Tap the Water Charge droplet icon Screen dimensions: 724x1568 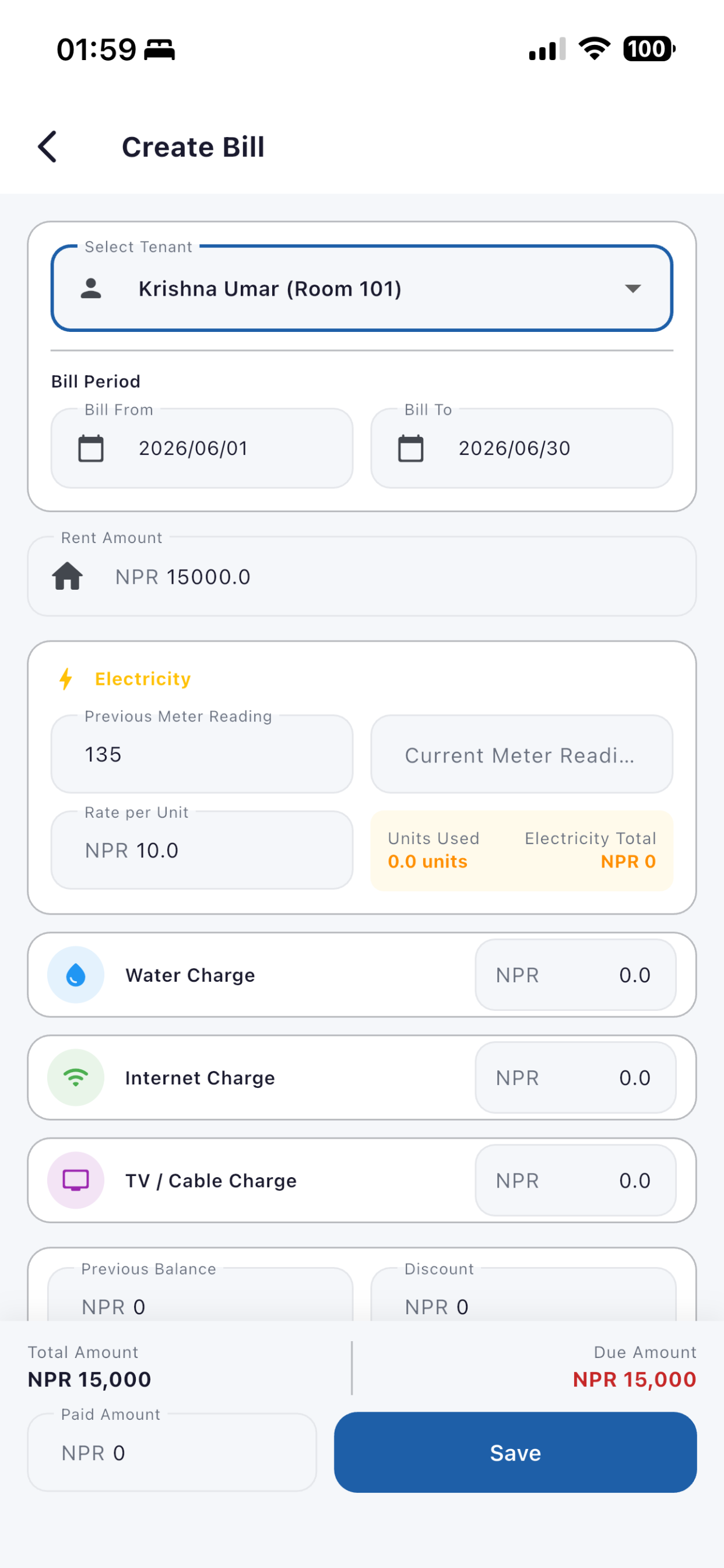pyautogui.click(x=76, y=975)
